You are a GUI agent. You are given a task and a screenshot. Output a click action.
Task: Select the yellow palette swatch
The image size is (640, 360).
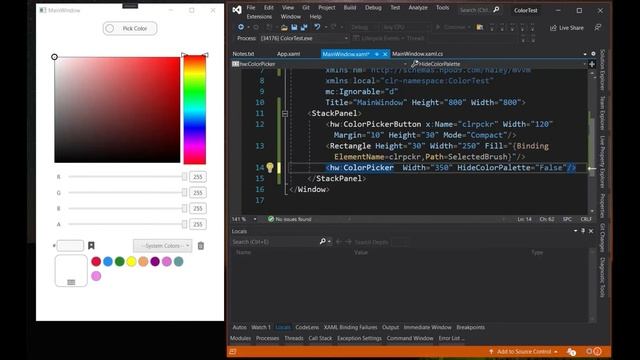[x=131, y=261]
